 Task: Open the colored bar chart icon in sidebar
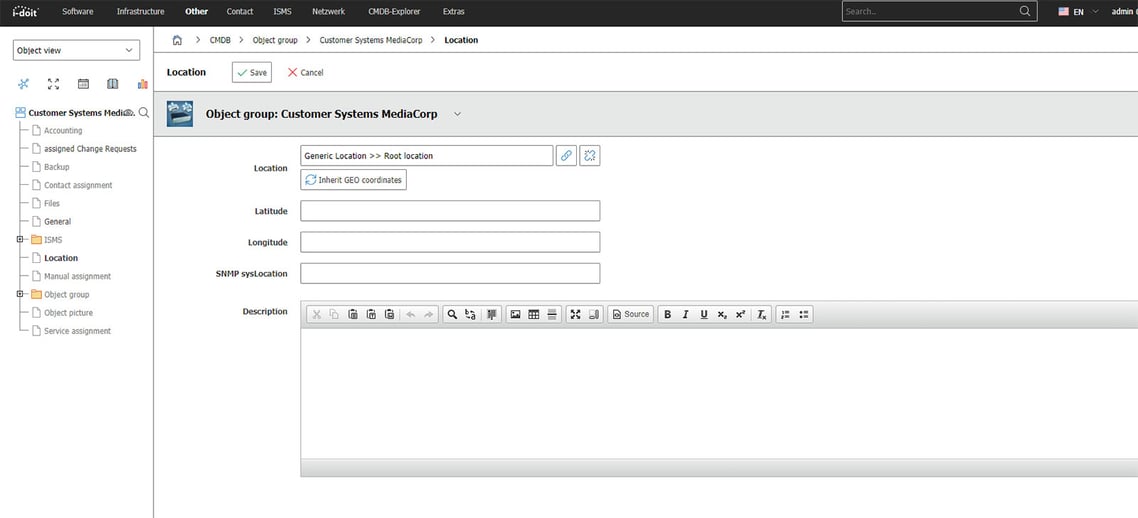point(142,84)
